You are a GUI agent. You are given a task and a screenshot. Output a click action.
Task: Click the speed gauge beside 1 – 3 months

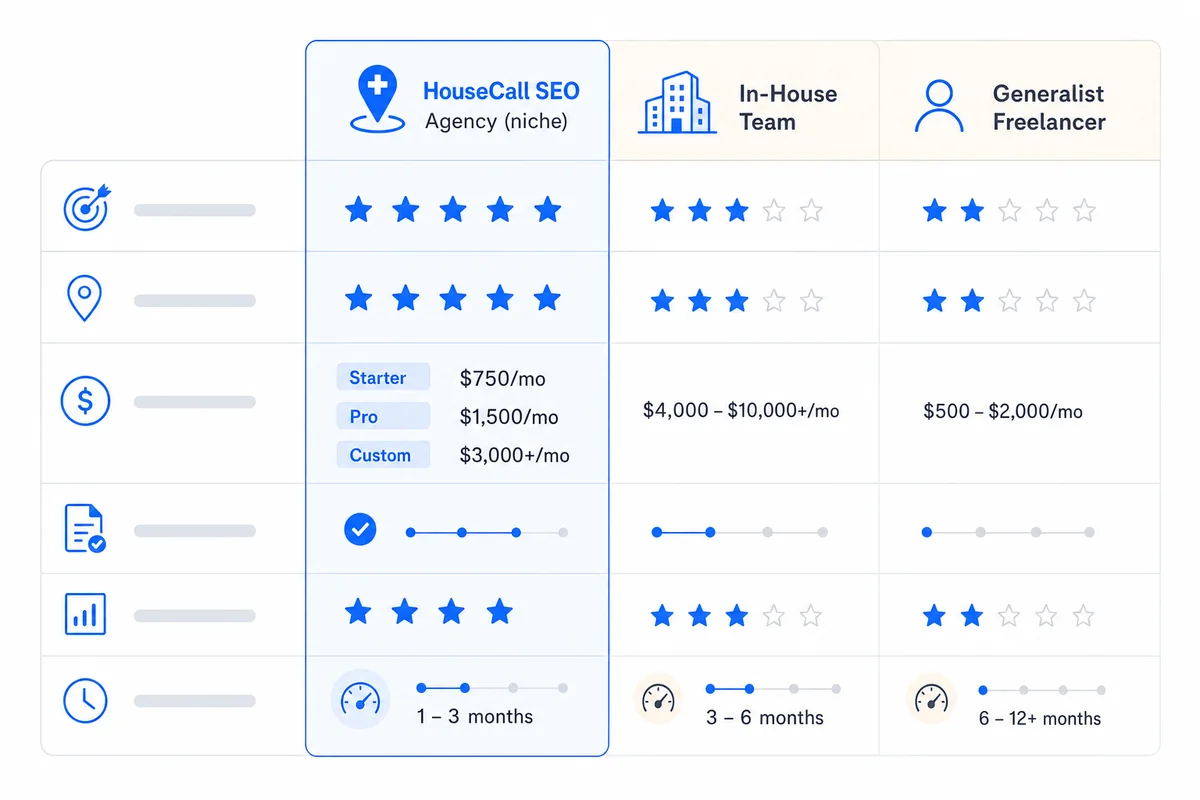360,699
